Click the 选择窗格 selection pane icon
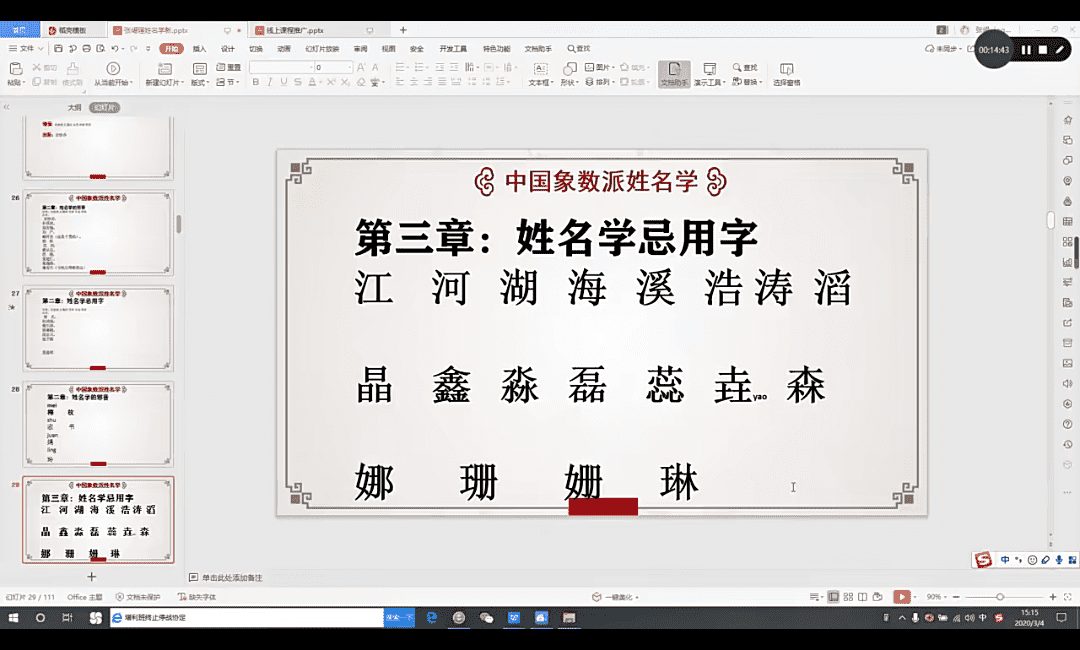This screenshot has width=1080, height=650. coord(787,74)
